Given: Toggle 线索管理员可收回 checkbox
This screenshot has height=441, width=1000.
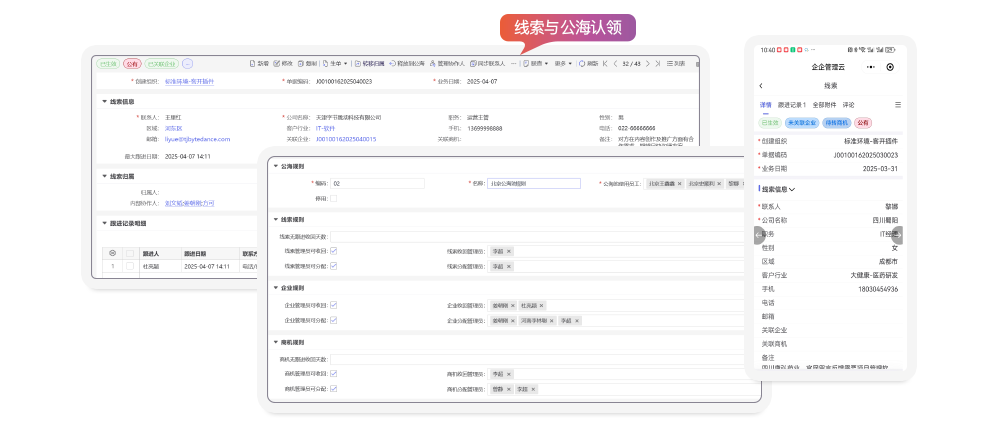Looking at the screenshot, I should [x=333, y=251].
